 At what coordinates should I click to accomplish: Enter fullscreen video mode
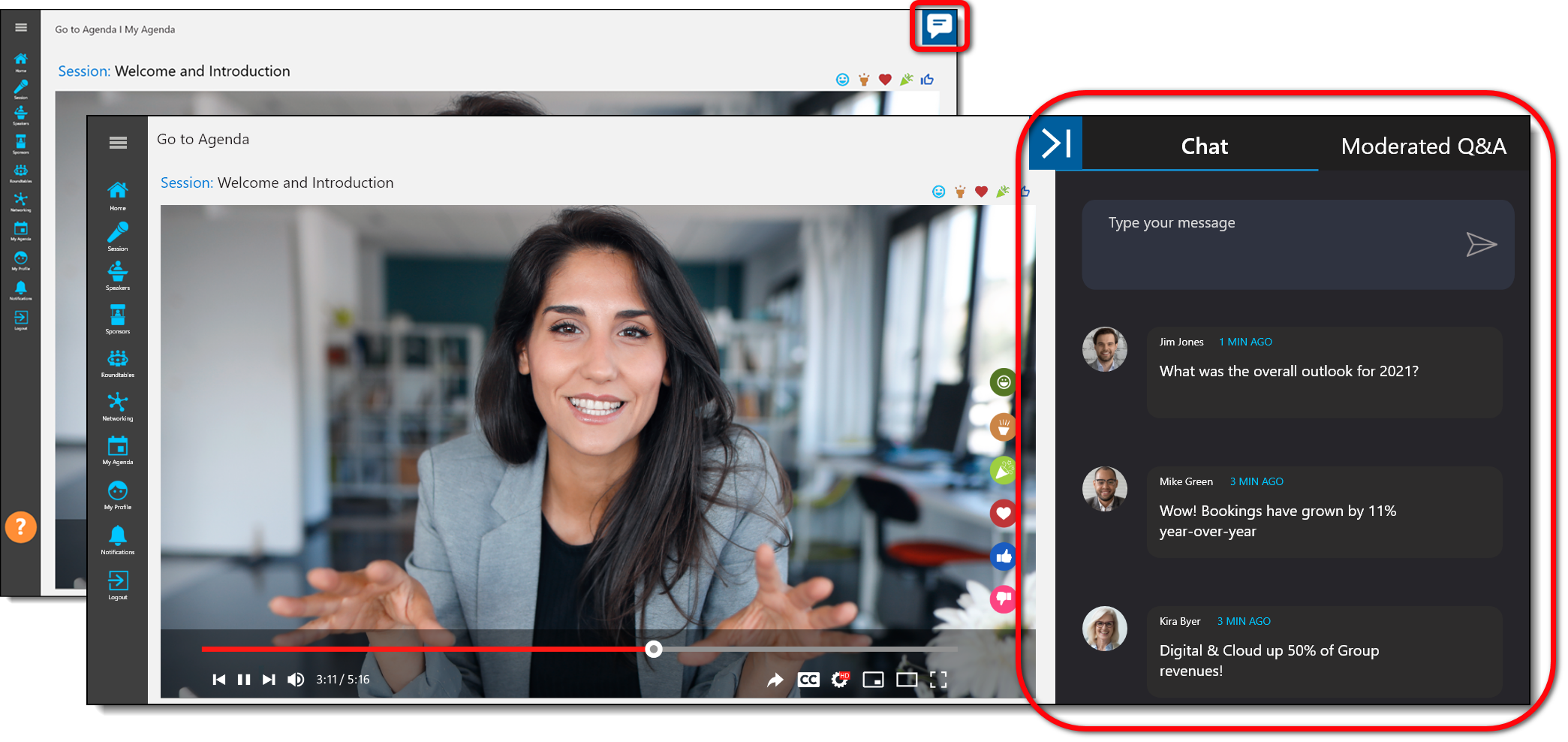[x=938, y=680]
